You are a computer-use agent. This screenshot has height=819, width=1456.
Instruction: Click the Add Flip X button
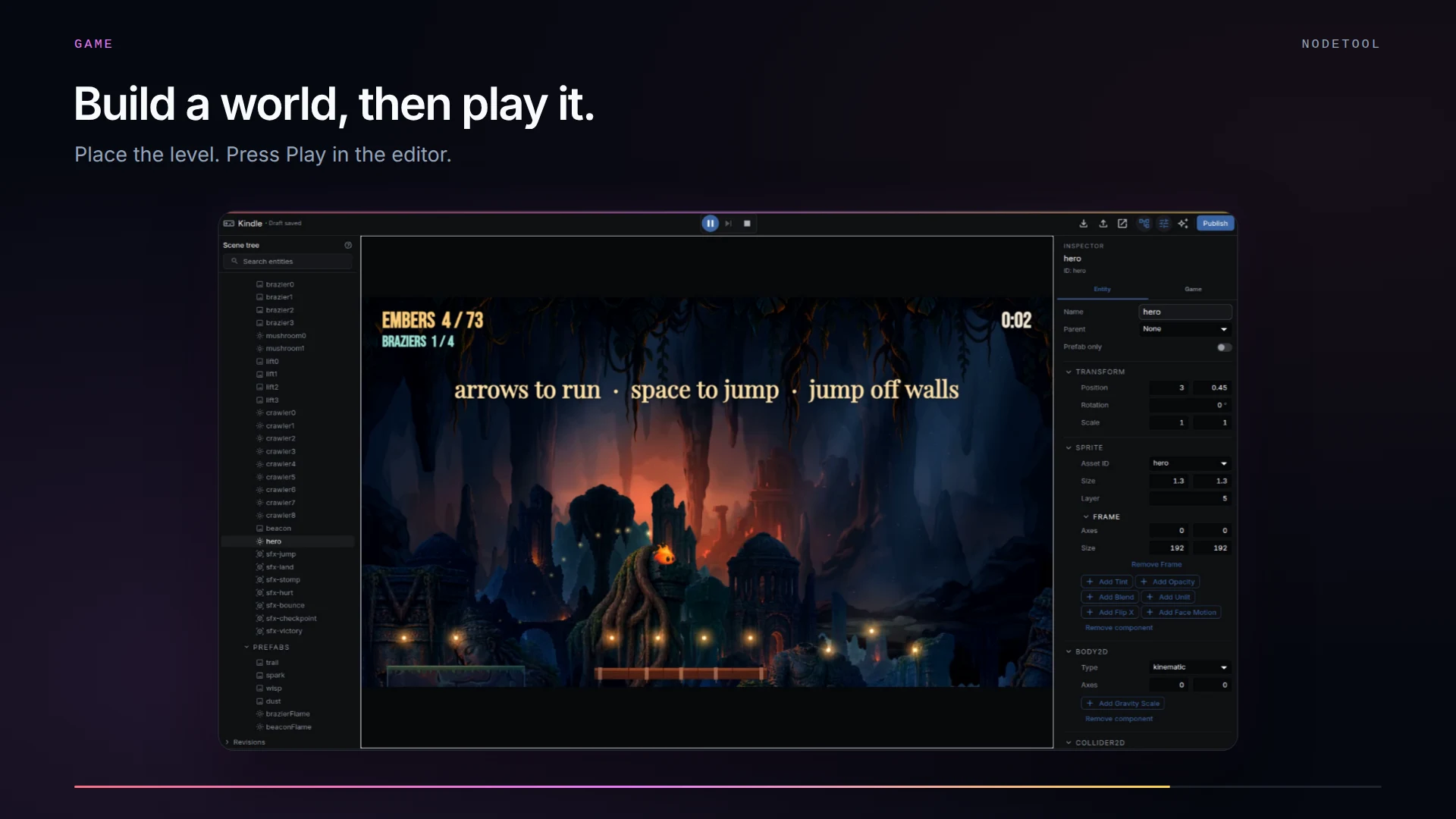(x=1109, y=612)
